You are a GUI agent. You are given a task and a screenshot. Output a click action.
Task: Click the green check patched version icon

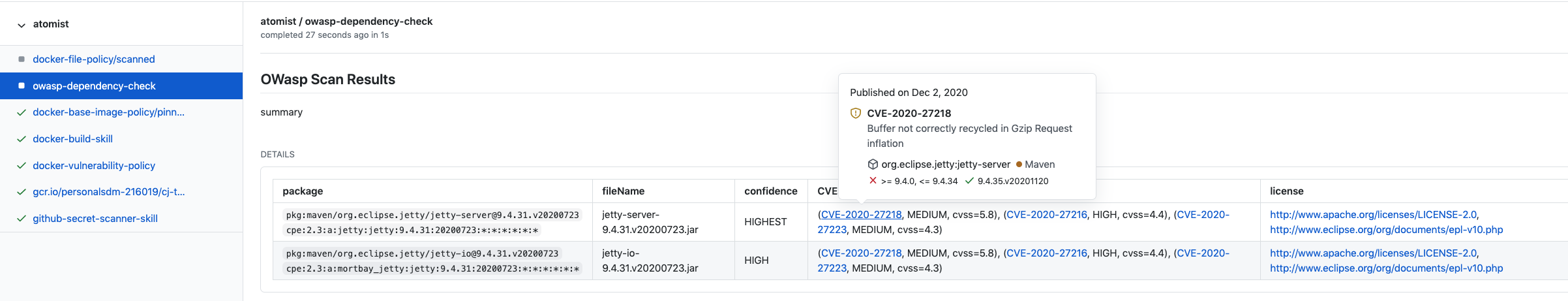[969, 181]
